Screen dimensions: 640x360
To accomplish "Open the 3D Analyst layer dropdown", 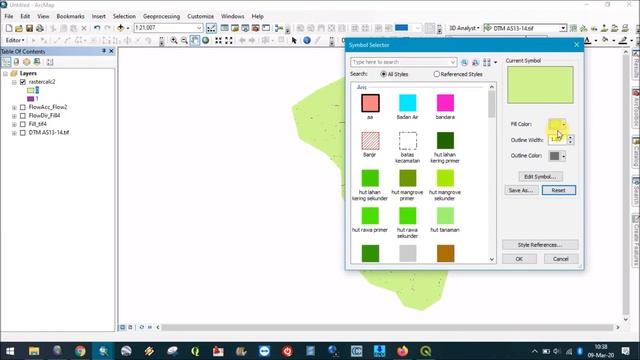I will tap(563, 28).
